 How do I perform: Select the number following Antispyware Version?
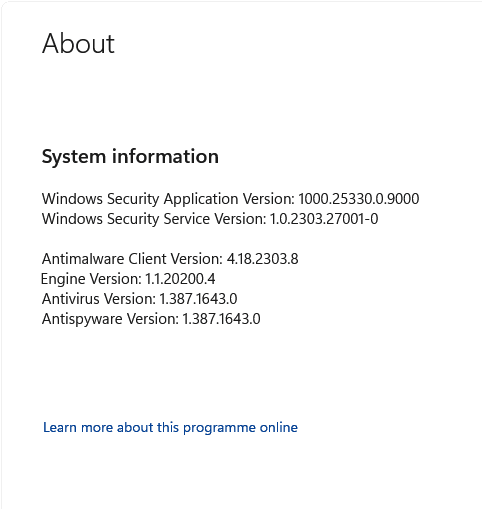[x=221, y=319]
